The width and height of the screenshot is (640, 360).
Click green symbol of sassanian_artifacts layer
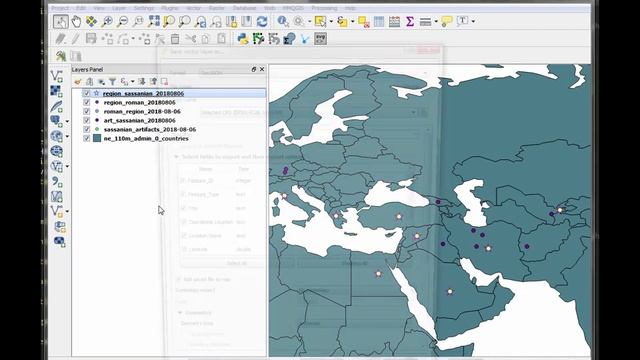(x=97, y=129)
